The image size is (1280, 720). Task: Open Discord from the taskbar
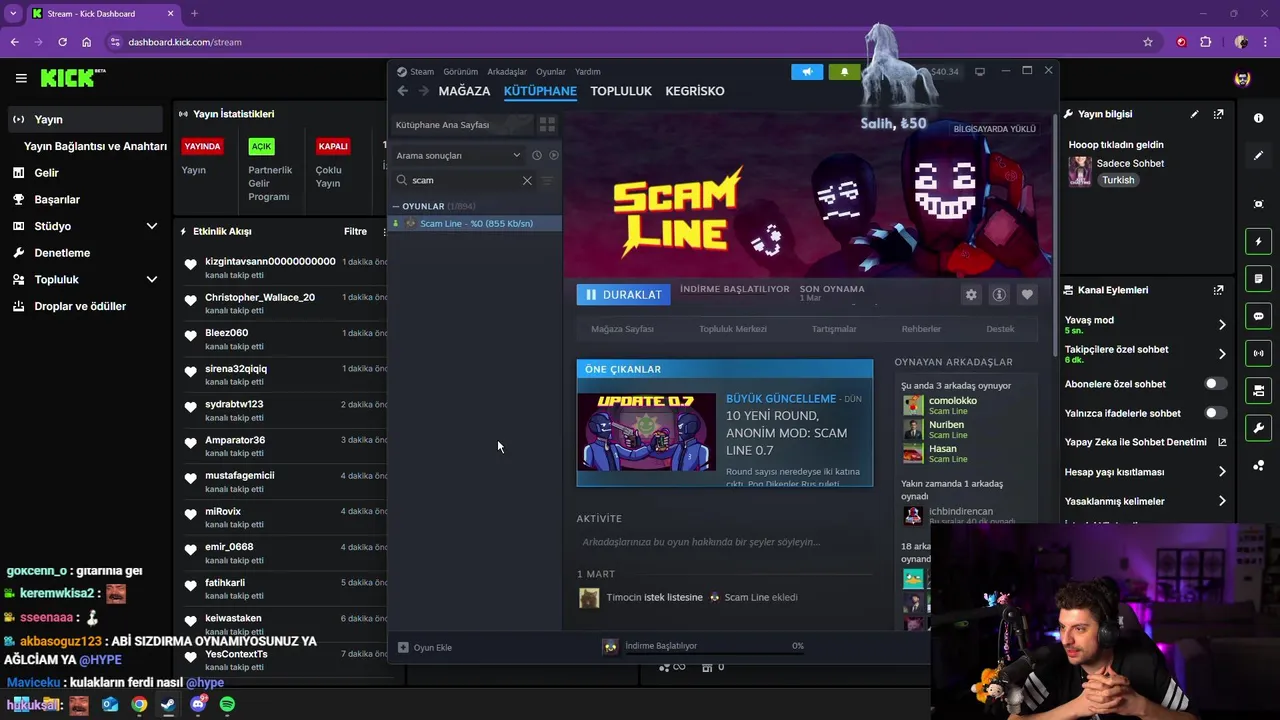198,704
